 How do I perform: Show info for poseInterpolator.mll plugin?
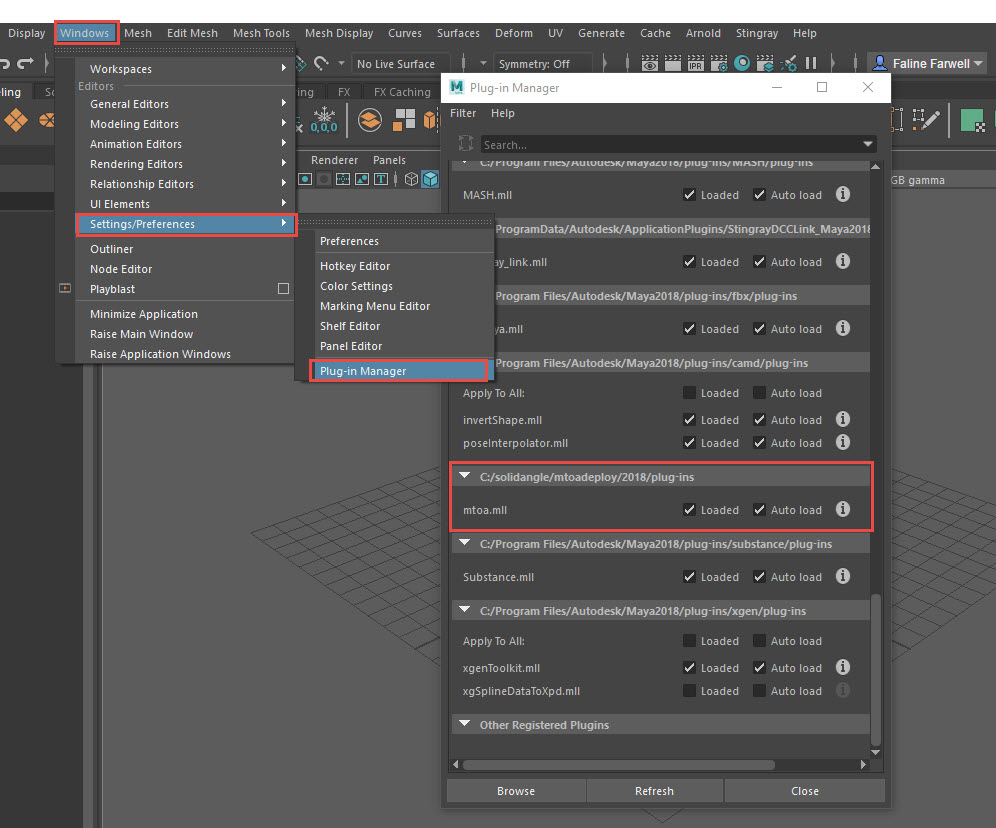842,442
